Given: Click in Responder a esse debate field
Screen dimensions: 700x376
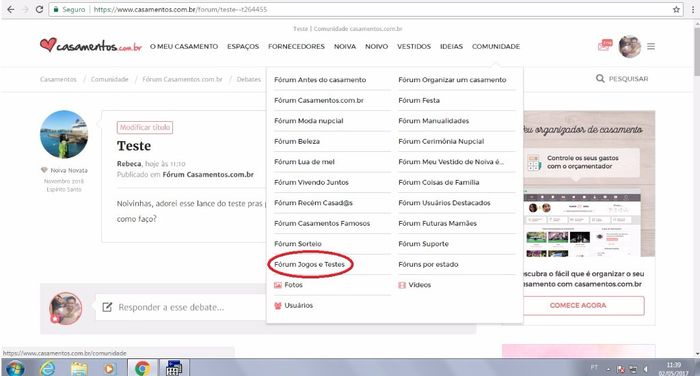Looking at the screenshot, I should (x=181, y=307).
